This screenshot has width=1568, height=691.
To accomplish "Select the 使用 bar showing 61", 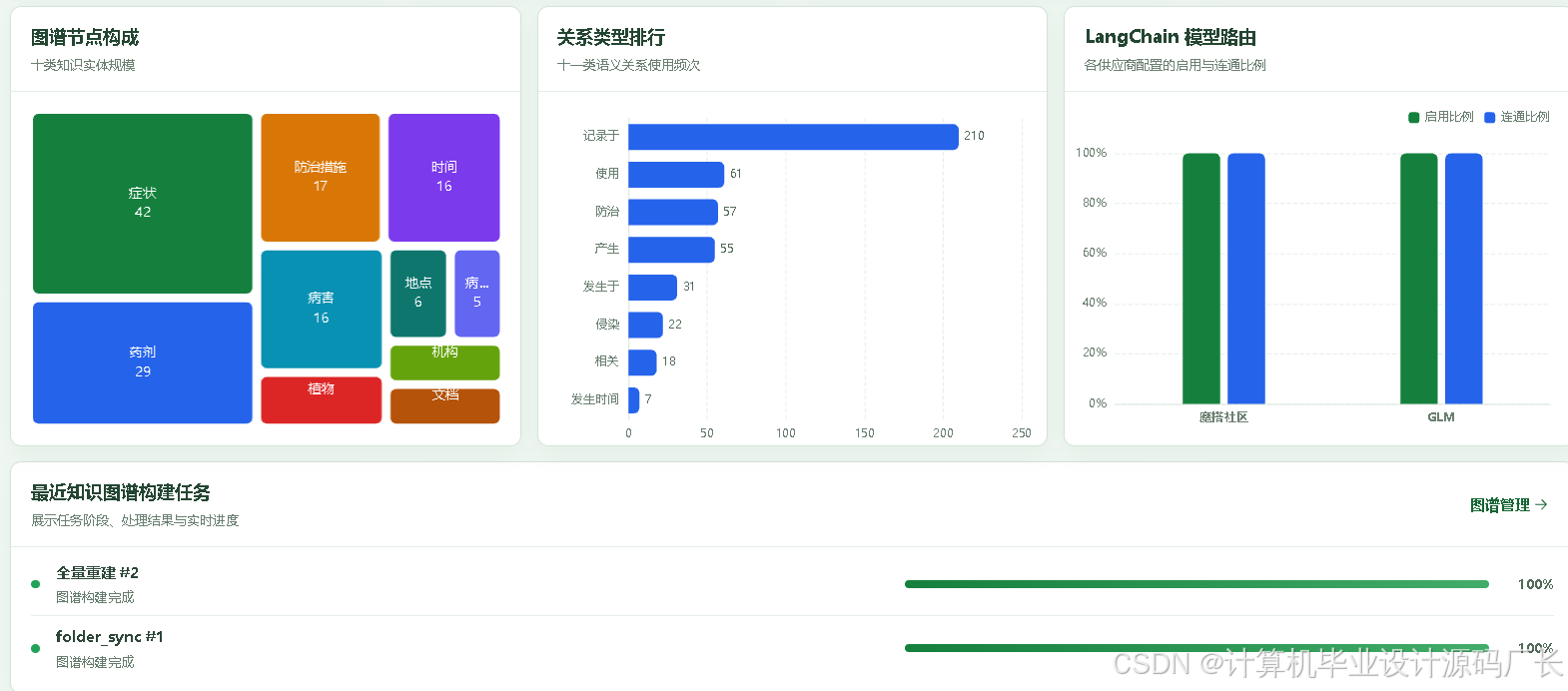I will (x=676, y=175).
